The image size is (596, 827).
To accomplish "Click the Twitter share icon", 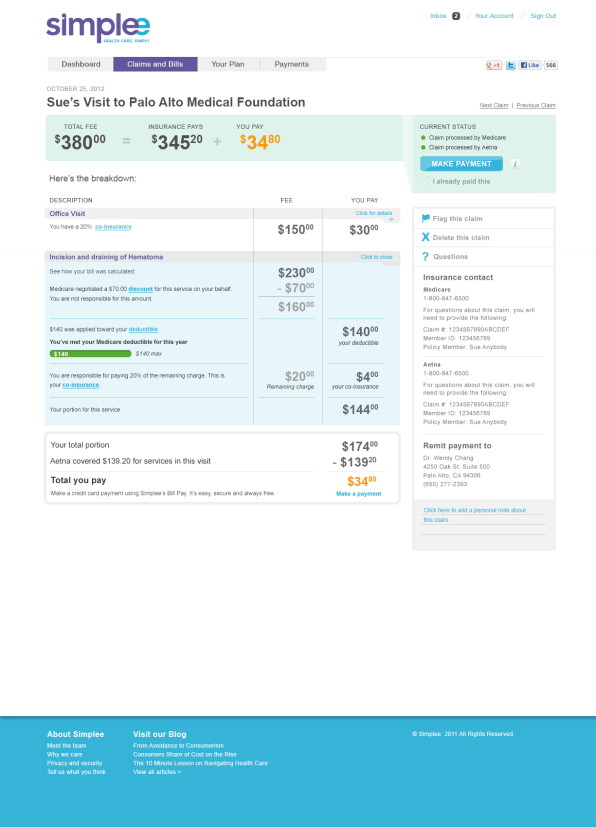I will (x=511, y=65).
